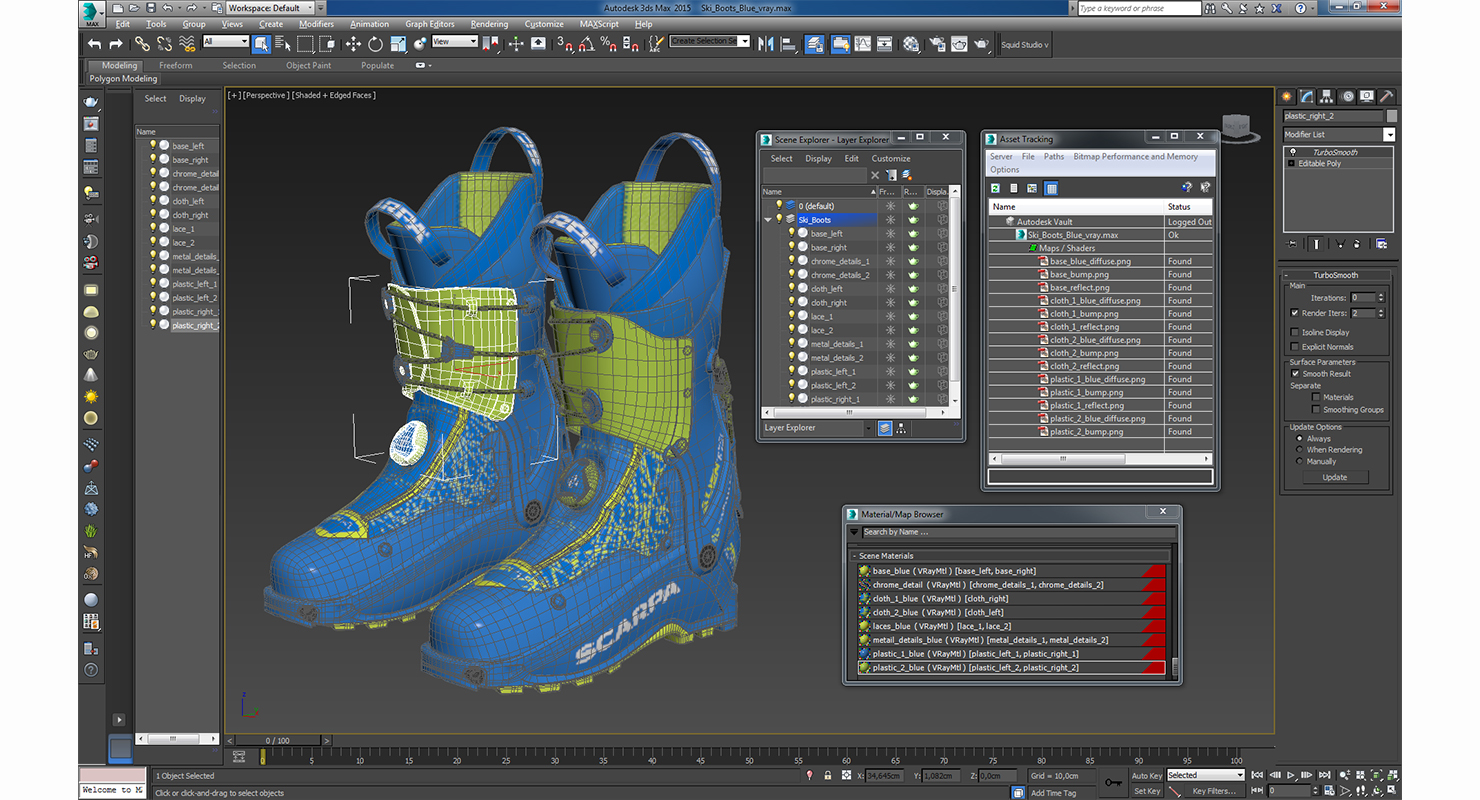Image resolution: width=1480 pixels, height=800 pixels.
Task: Click the Undo arrow in main toolbar
Action: 95,44
